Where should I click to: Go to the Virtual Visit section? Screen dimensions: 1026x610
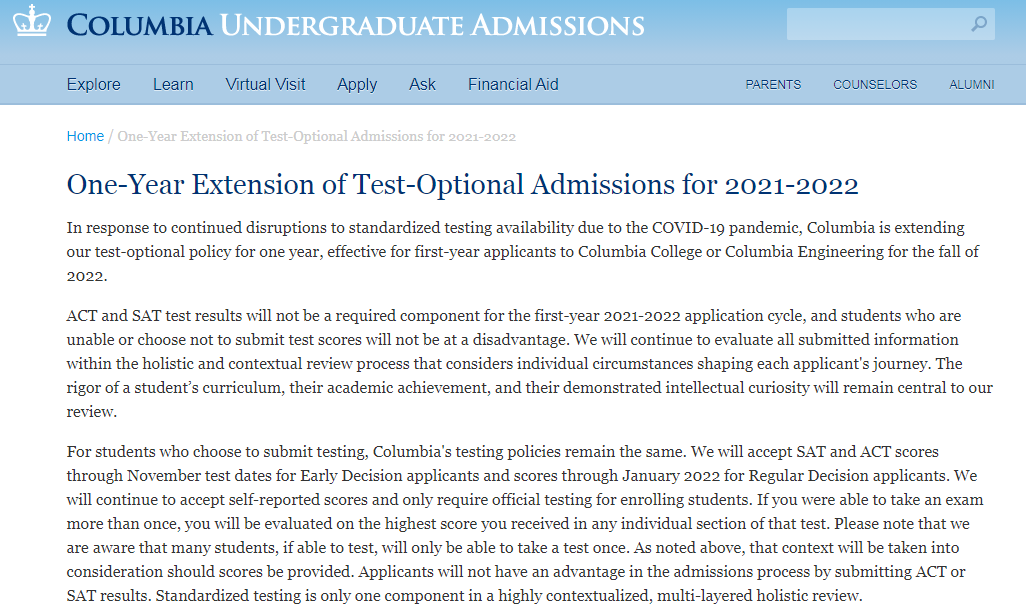[265, 84]
